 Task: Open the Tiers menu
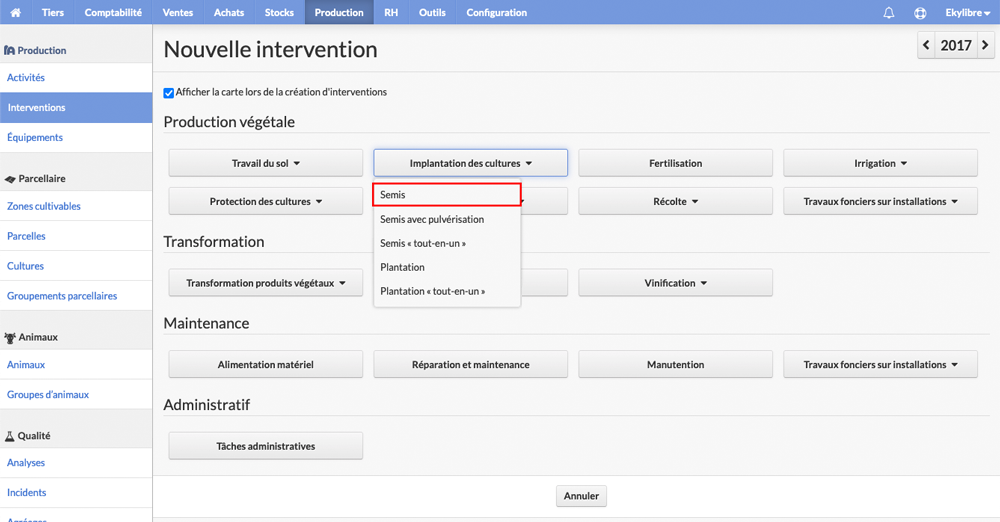click(53, 12)
